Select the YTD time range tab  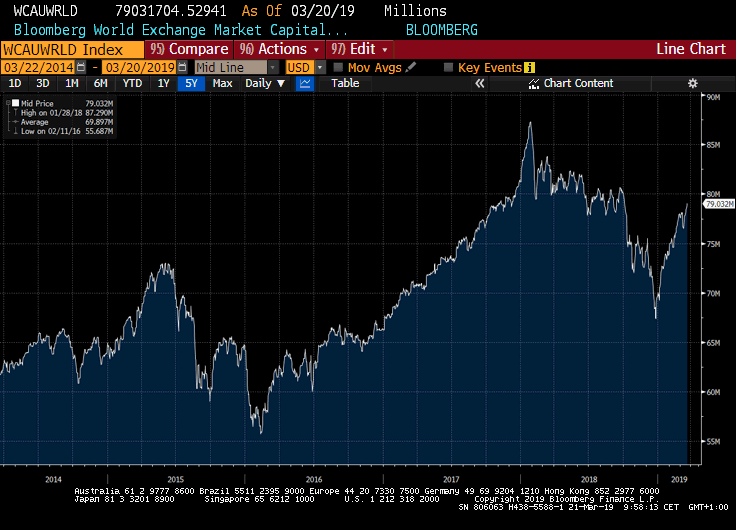pos(132,84)
